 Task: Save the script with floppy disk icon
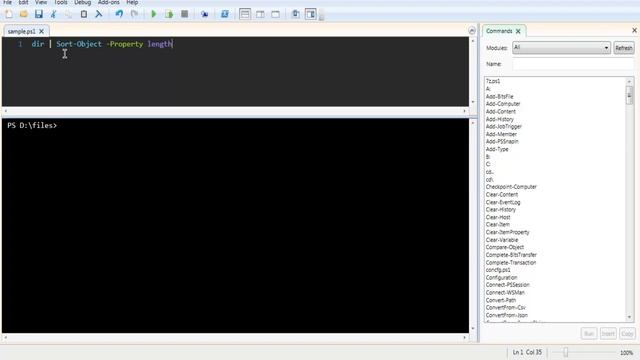pyautogui.click(x=39, y=14)
